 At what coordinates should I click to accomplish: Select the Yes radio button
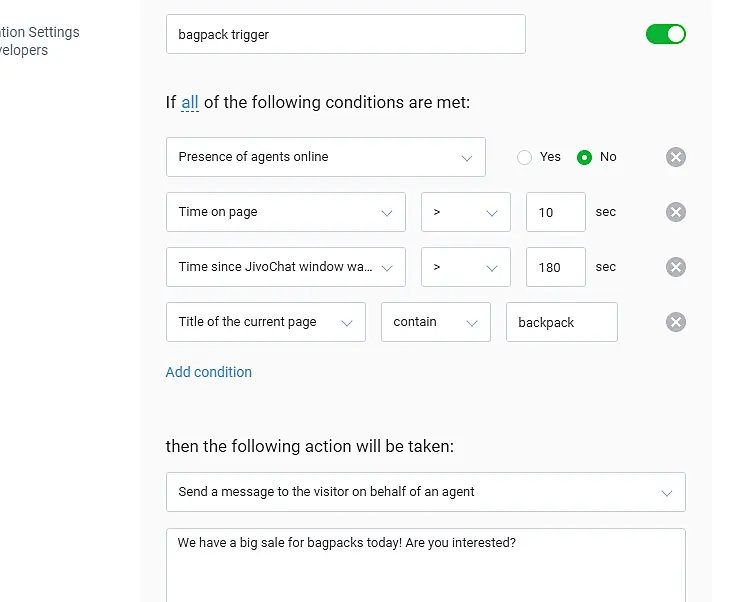click(x=524, y=157)
